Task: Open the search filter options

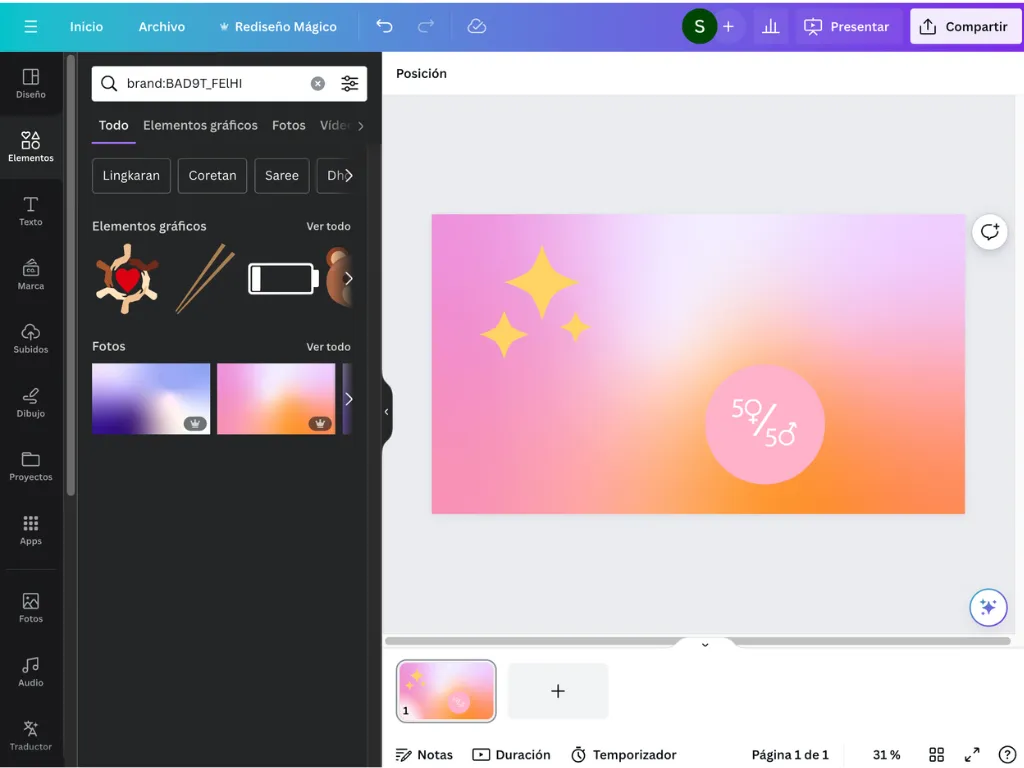Action: pos(349,84)
